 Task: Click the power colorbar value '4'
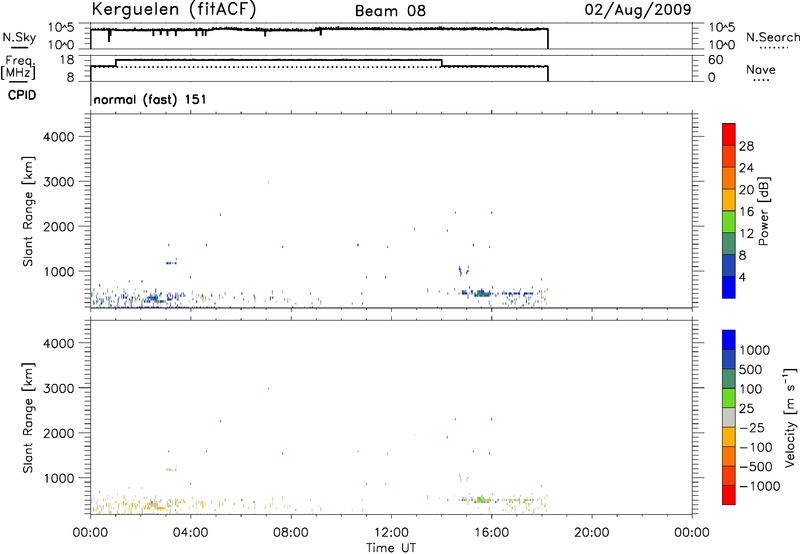point(742,277)
